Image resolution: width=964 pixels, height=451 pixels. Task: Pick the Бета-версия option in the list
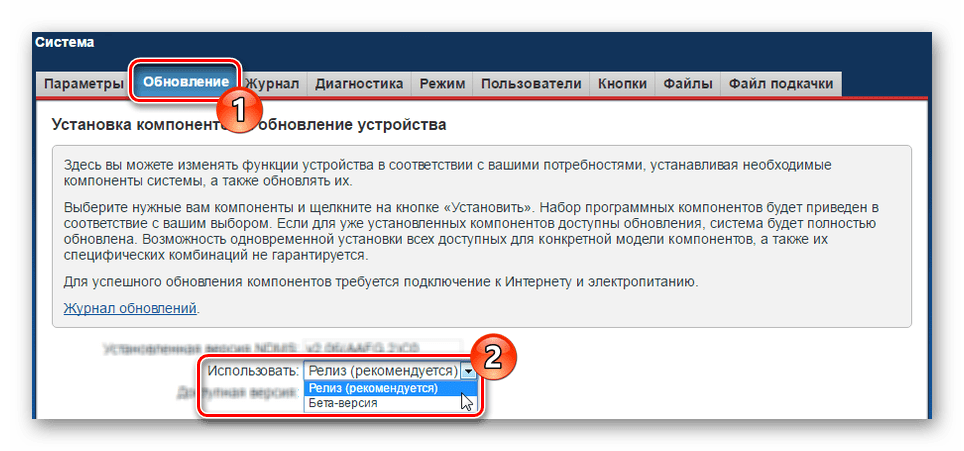pos(343,403)
